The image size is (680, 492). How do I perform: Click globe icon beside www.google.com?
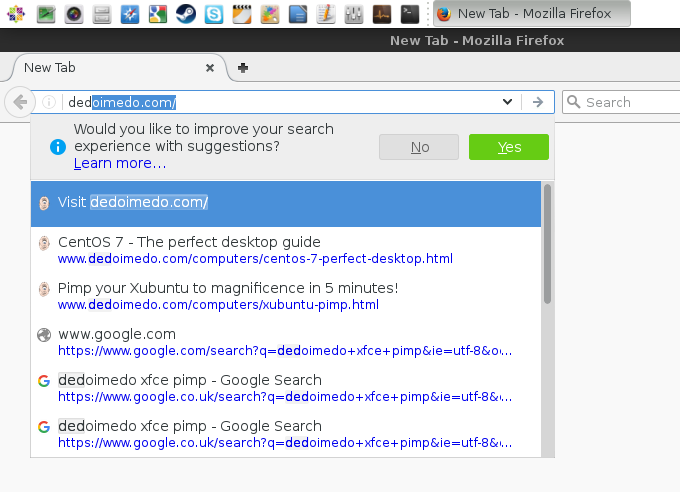[x=44, y=335]
